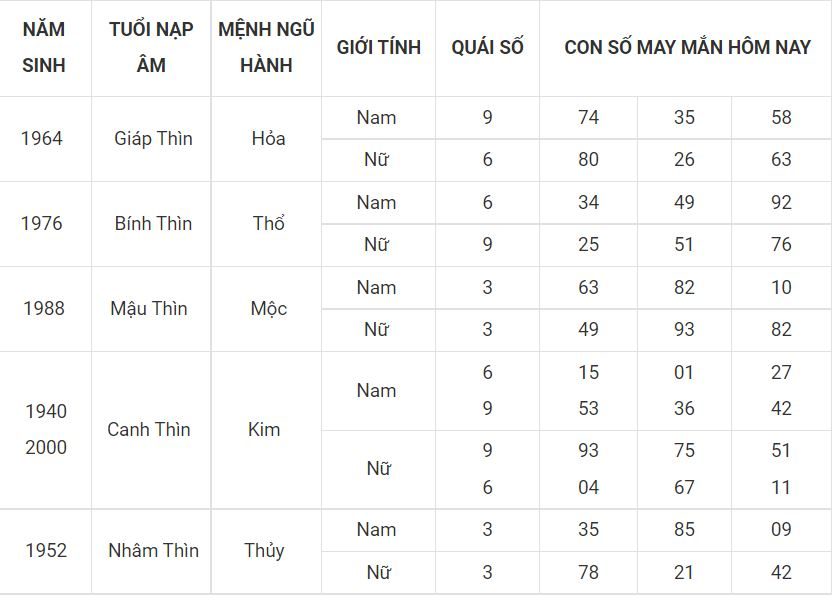The image size is (836, 600).
Task: Click the 1952 birth year cell
Action: [x=46, y=550]
